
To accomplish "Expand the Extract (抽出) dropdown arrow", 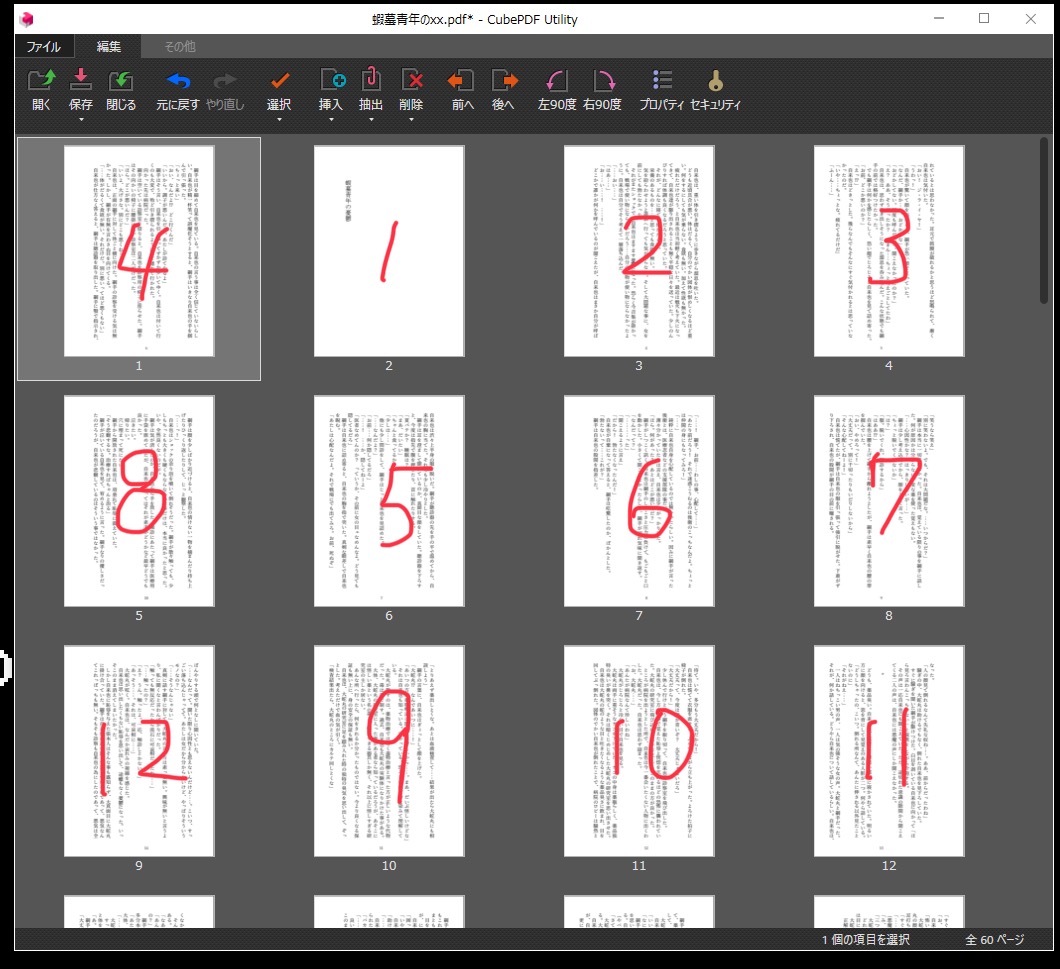I will [370, 120].
